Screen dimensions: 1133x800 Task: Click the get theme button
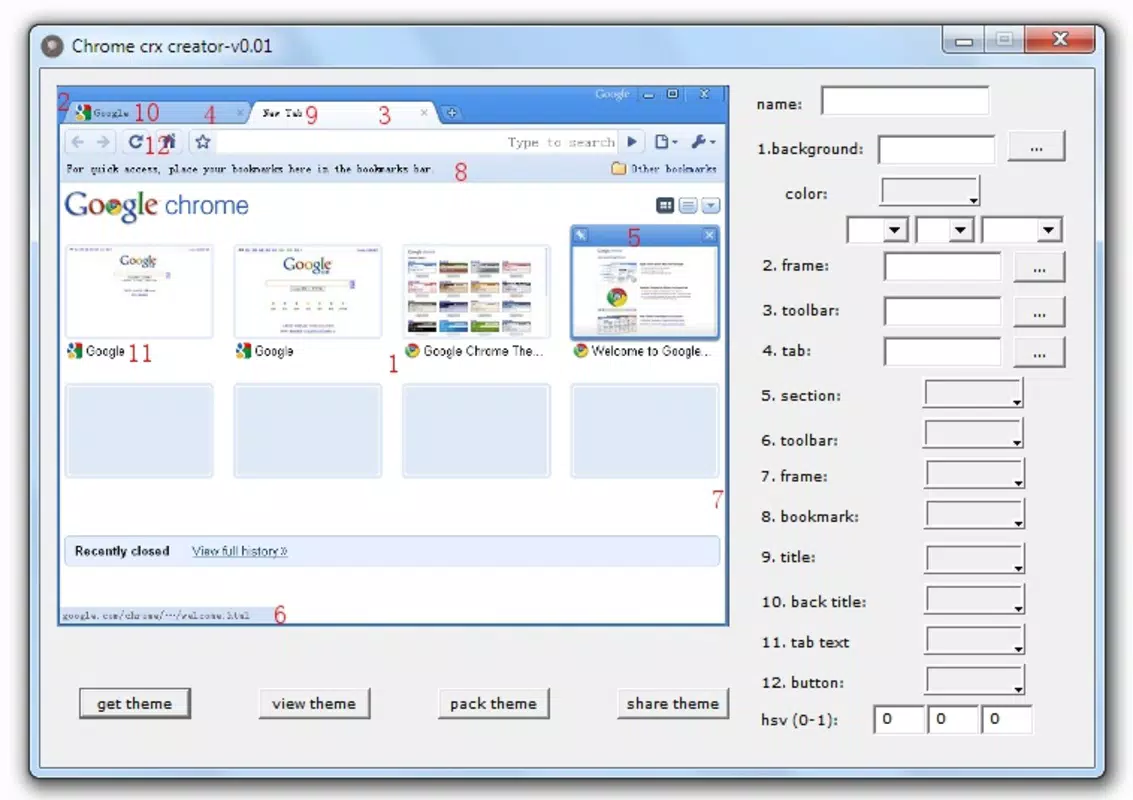pos(134,703)
